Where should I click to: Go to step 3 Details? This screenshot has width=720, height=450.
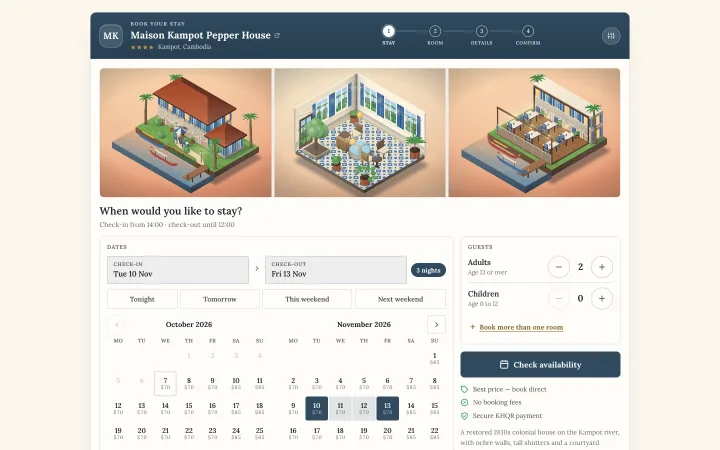coord(481,35)
